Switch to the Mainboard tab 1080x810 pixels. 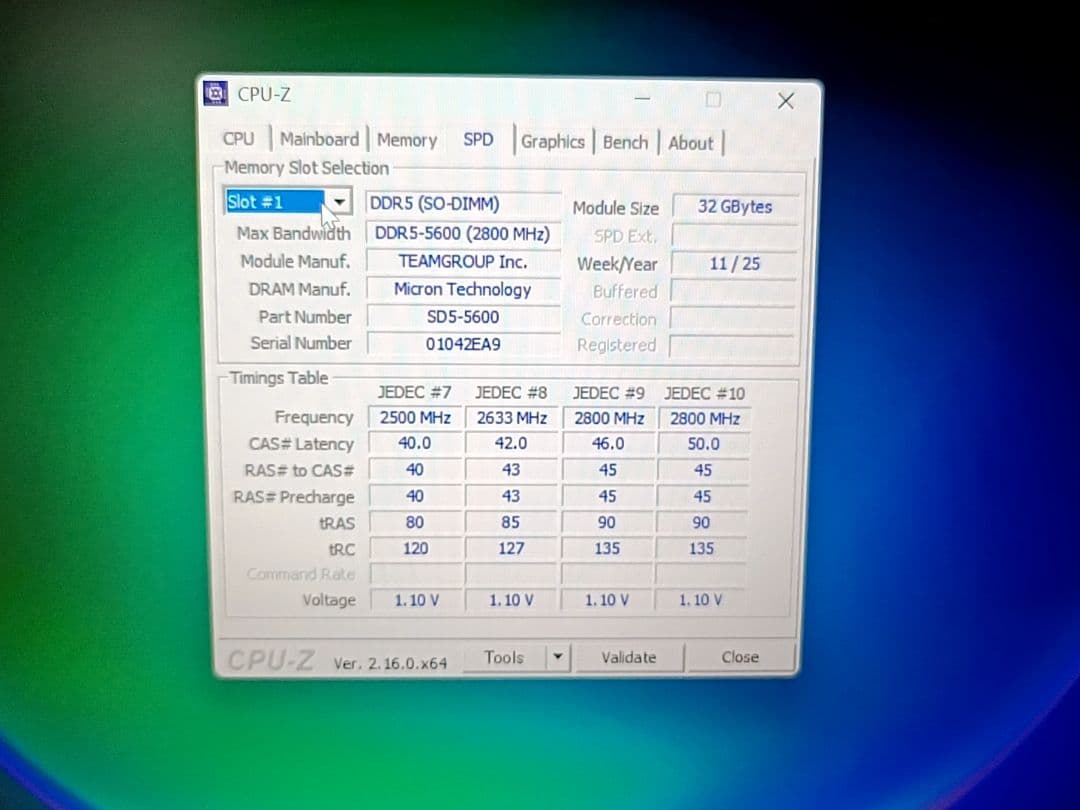click(x=319, y=140)
